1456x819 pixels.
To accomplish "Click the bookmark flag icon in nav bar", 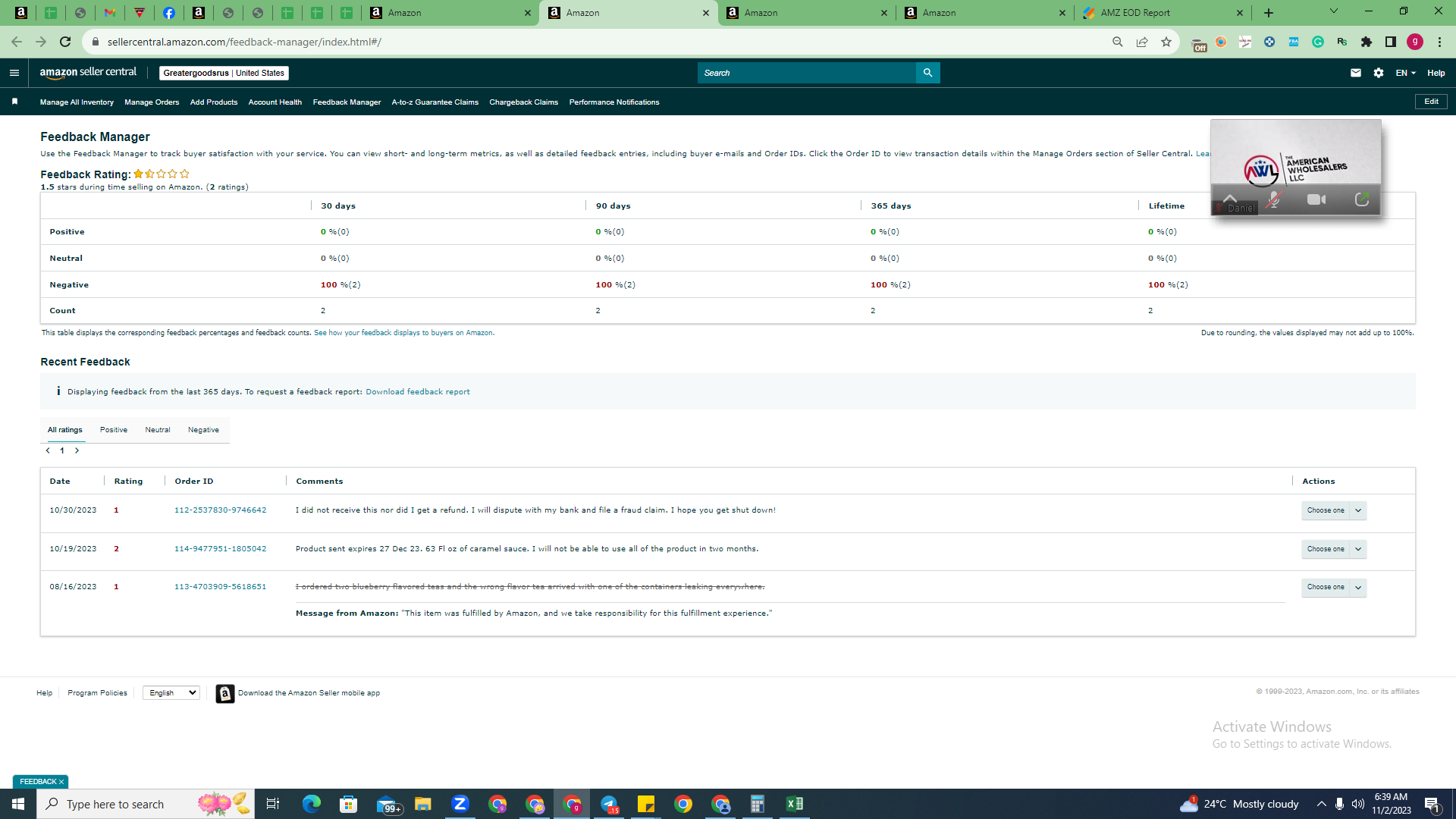I will (x=14, y=102).
